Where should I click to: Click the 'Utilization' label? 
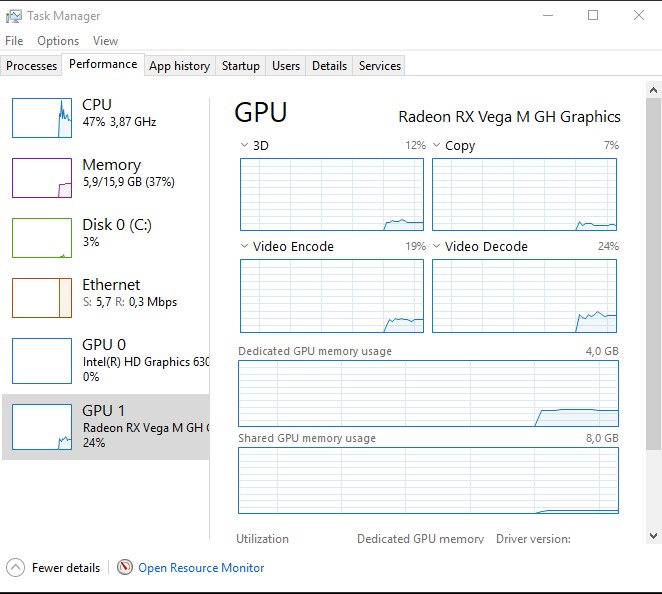(x=262, y=539)
